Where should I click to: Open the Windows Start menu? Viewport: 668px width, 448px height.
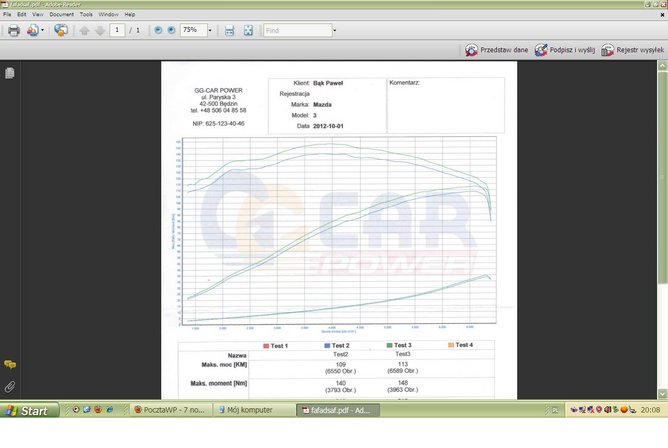click(28, 410)
